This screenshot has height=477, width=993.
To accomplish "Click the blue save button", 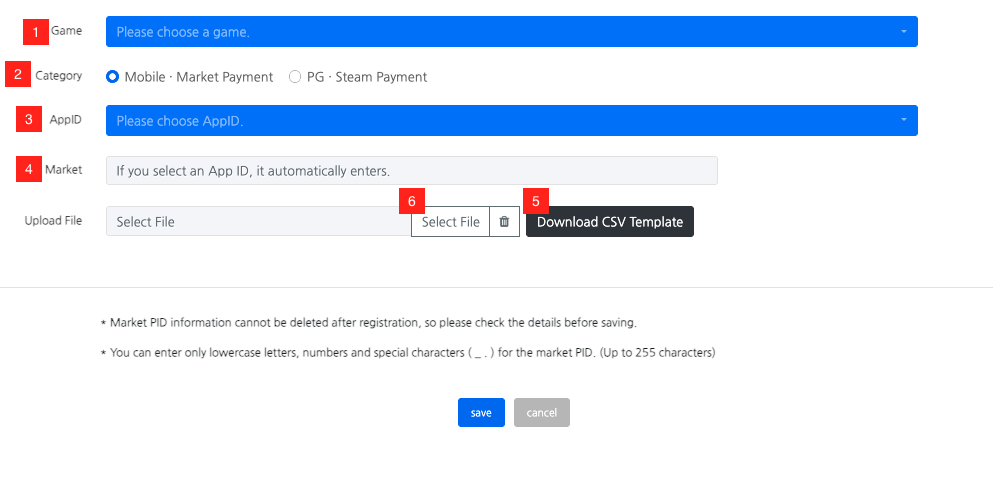I will point(481,413).
